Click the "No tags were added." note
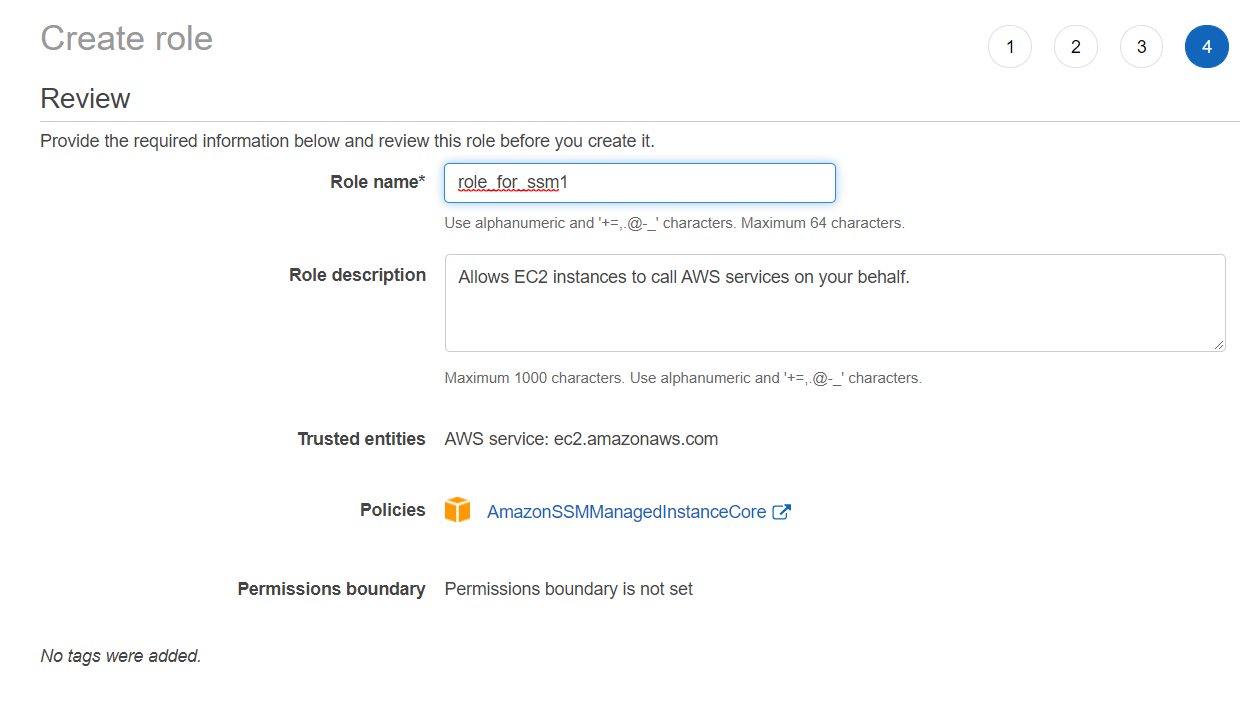This screenshot has height=706, width=1252. 120,656
